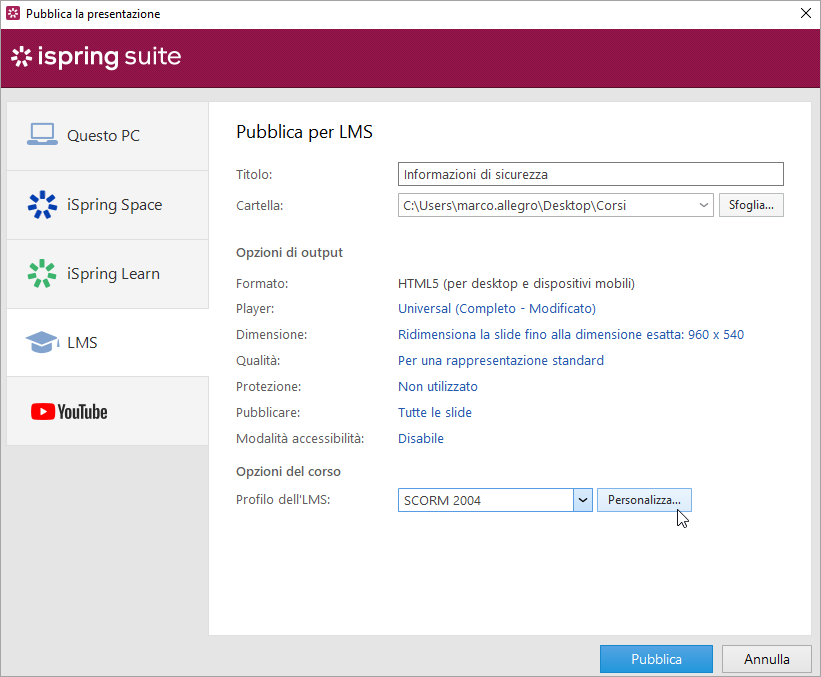This screenshot has height=677, width=821.
Task: Cancel with the Annulla button
Action: 767,659
